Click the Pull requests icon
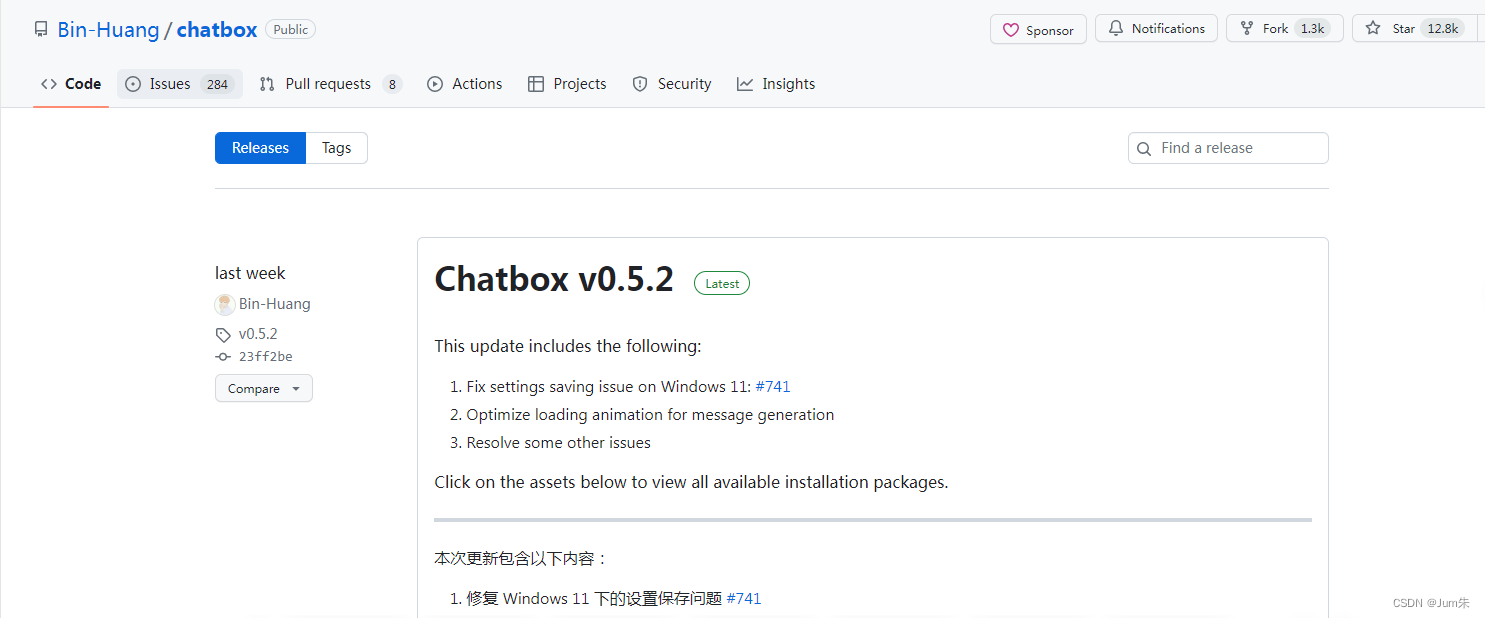1485x618 pixels. pyautogui.click(x=267, y=84)
